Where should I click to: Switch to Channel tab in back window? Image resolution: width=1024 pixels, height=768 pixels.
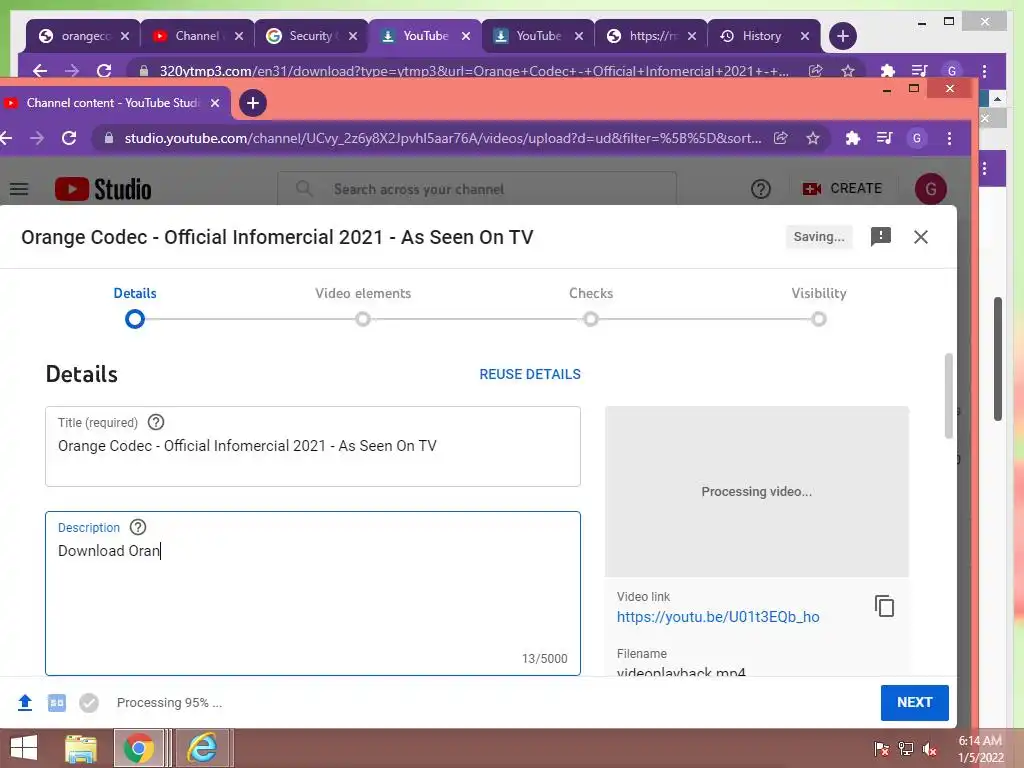tap(197, 36)
